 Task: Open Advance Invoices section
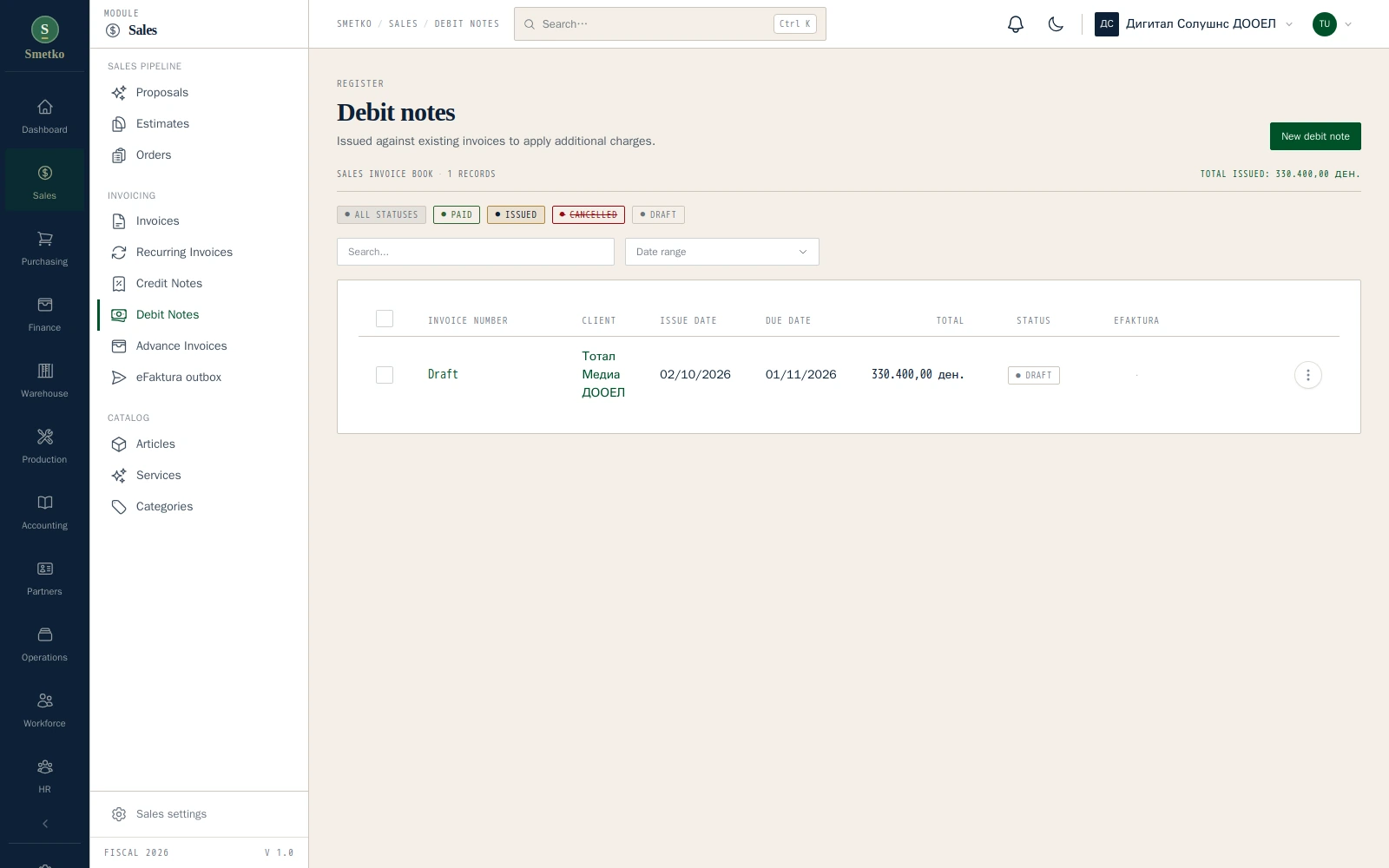[199, 346]
